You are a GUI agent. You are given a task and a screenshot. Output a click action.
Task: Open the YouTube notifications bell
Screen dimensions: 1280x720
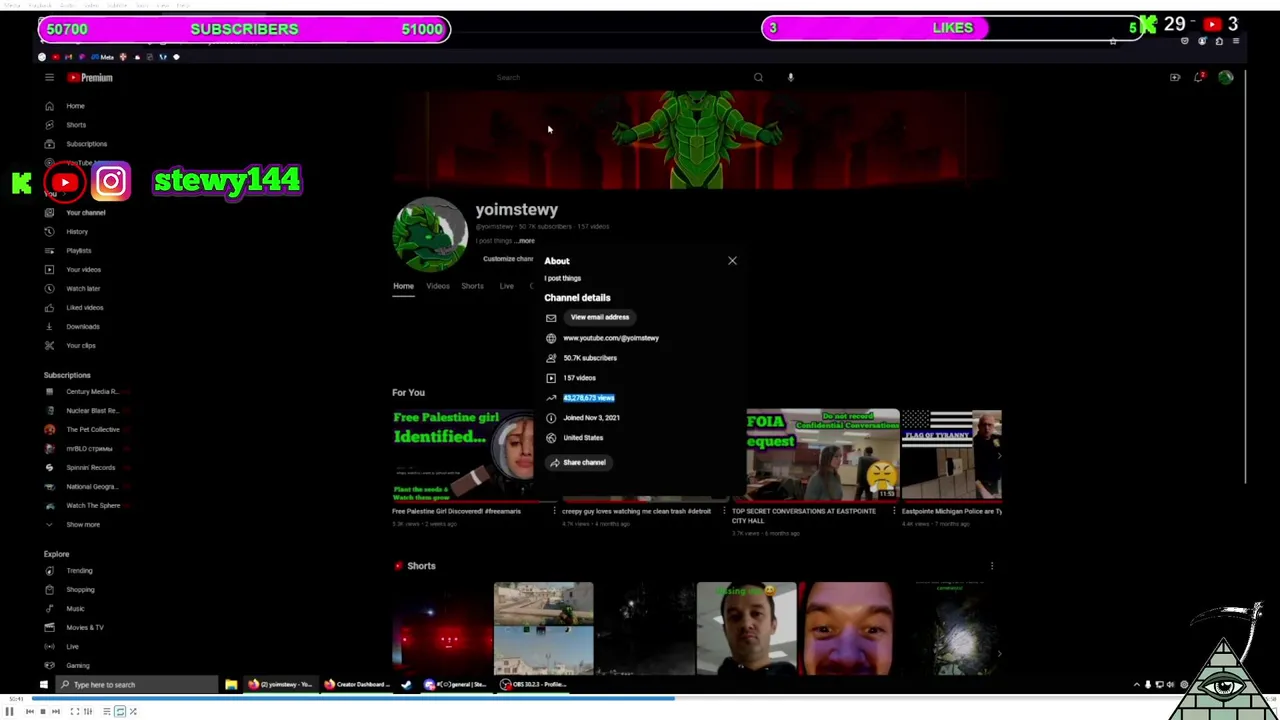[x=1199, y=77]
